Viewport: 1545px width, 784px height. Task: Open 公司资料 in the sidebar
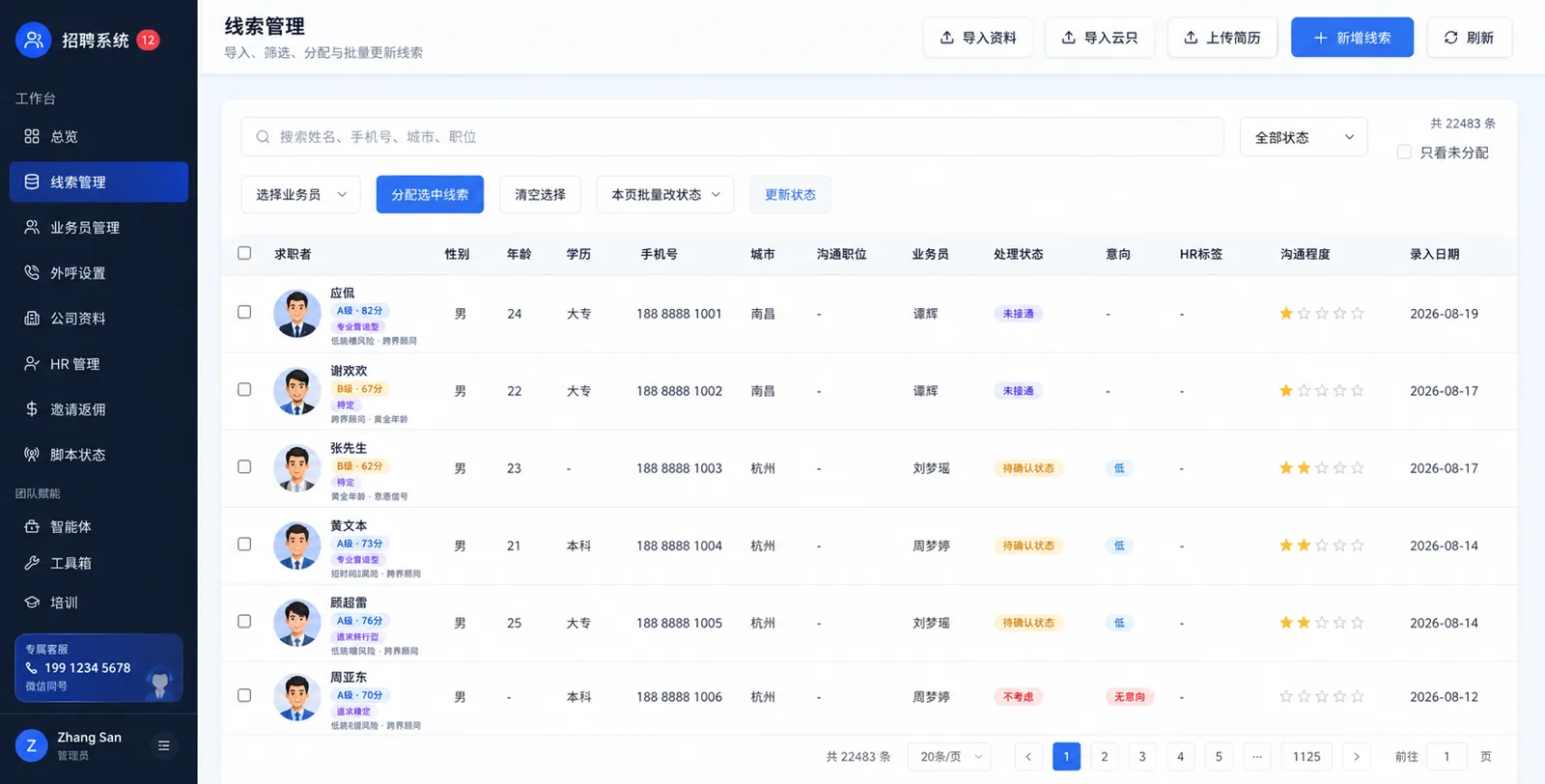pyautogui.click(x=98, y=318)
